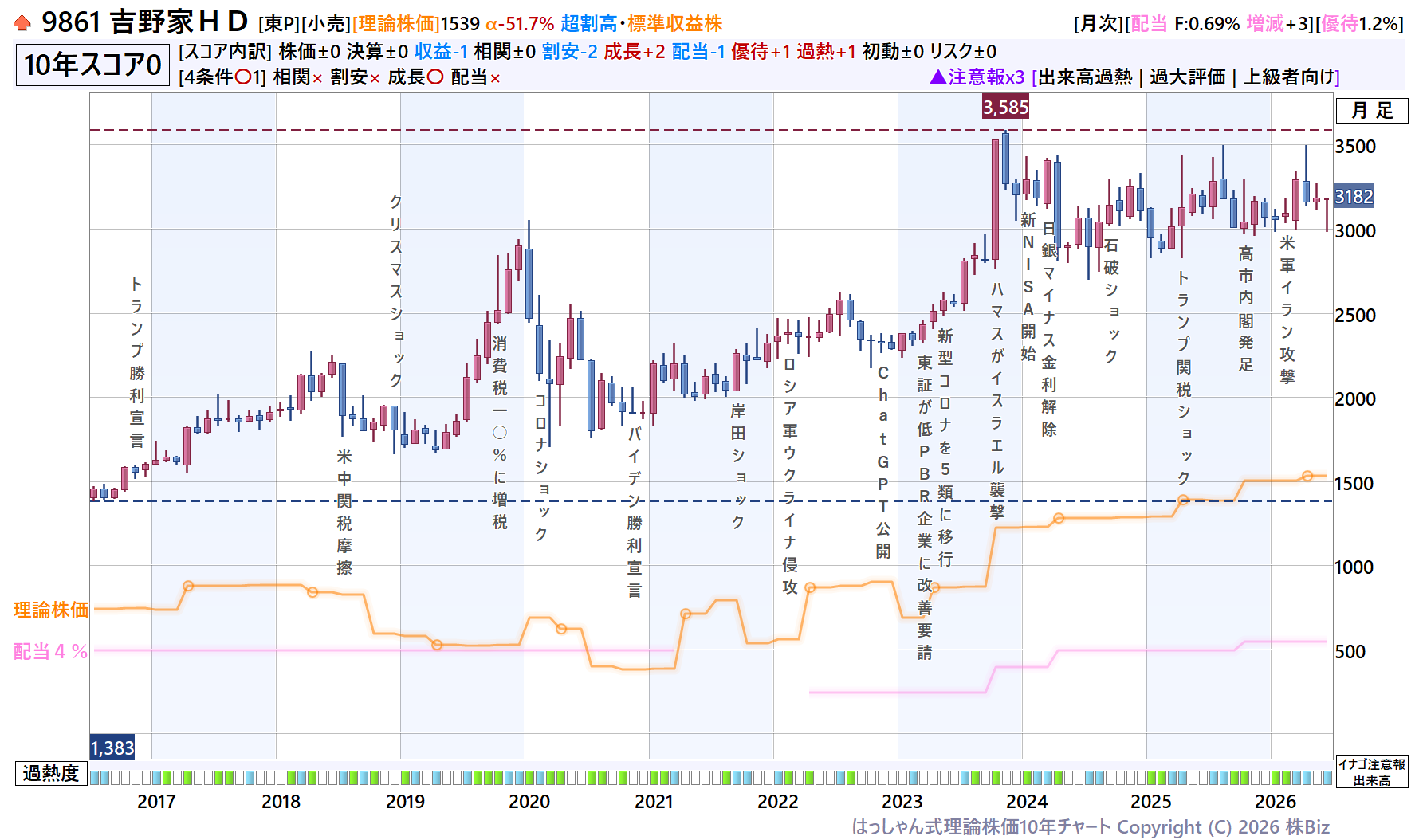The height and width of the screenshot is (840, 1419).
Task: Click the ロシア軍ウクライナ侵攻 event annotation
Action: 790,475
